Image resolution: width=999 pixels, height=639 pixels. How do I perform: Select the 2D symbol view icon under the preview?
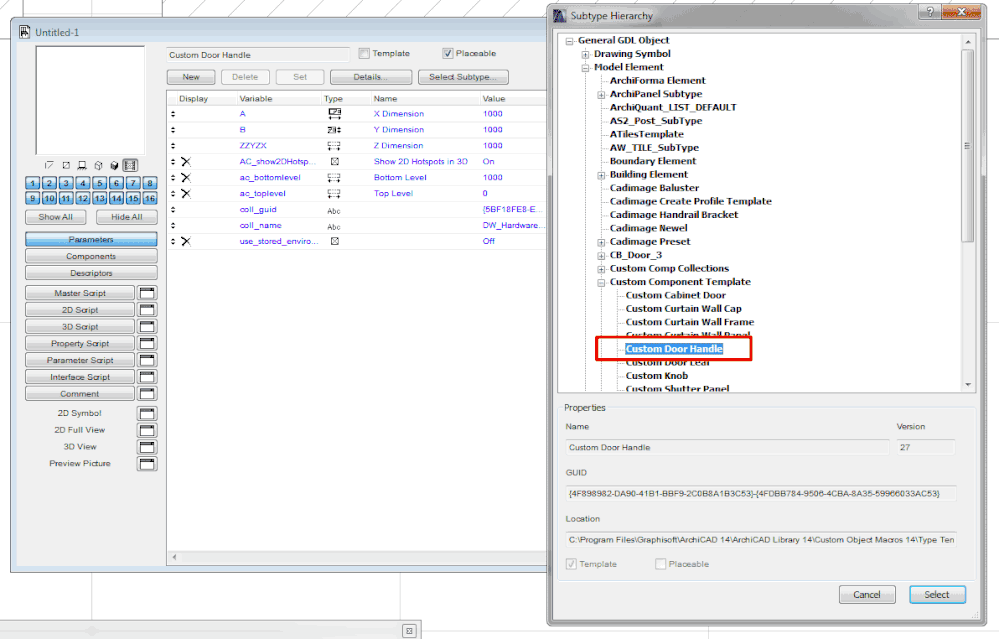tap(50, 165)
